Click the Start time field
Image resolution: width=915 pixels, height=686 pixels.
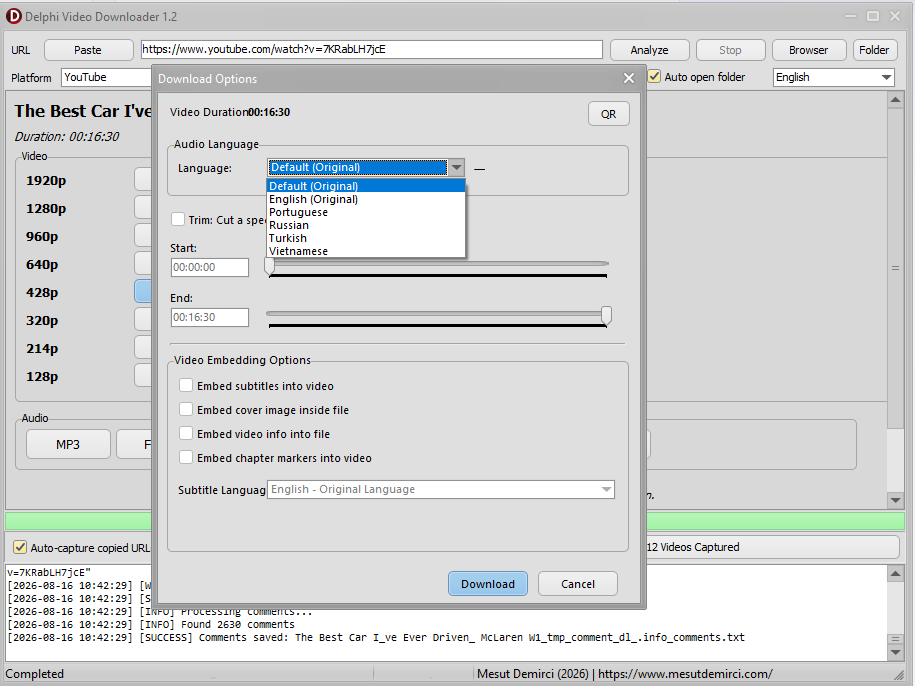[209, 267]
